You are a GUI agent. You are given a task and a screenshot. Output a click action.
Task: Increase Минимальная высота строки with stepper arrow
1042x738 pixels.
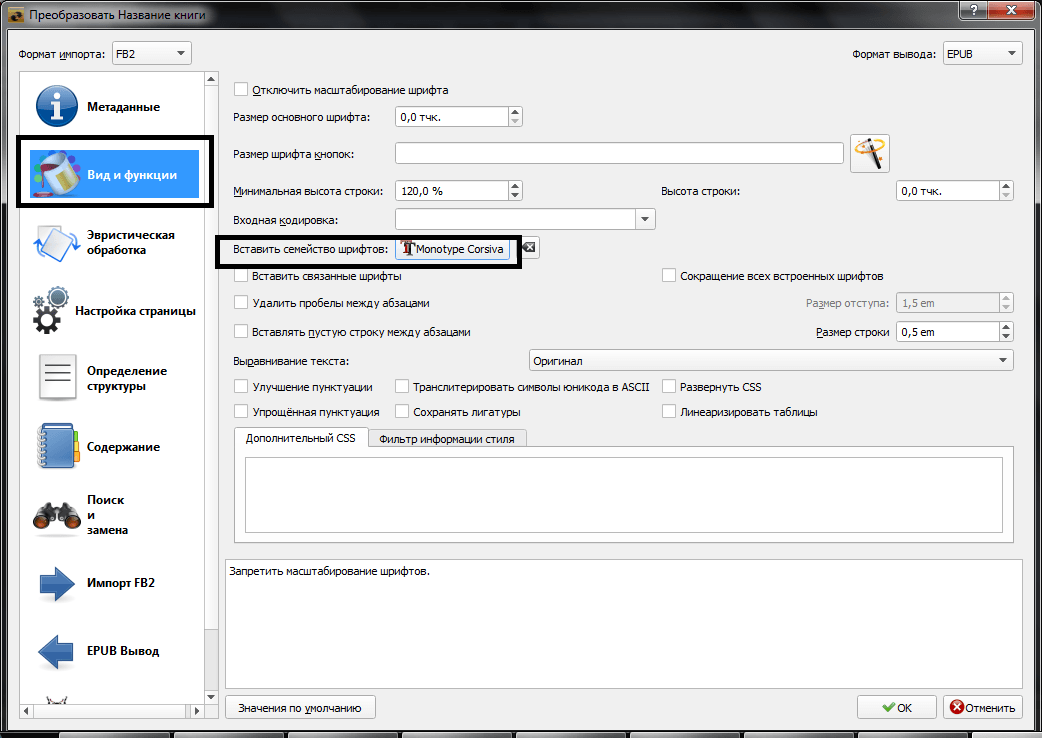(x=515, y=185)
